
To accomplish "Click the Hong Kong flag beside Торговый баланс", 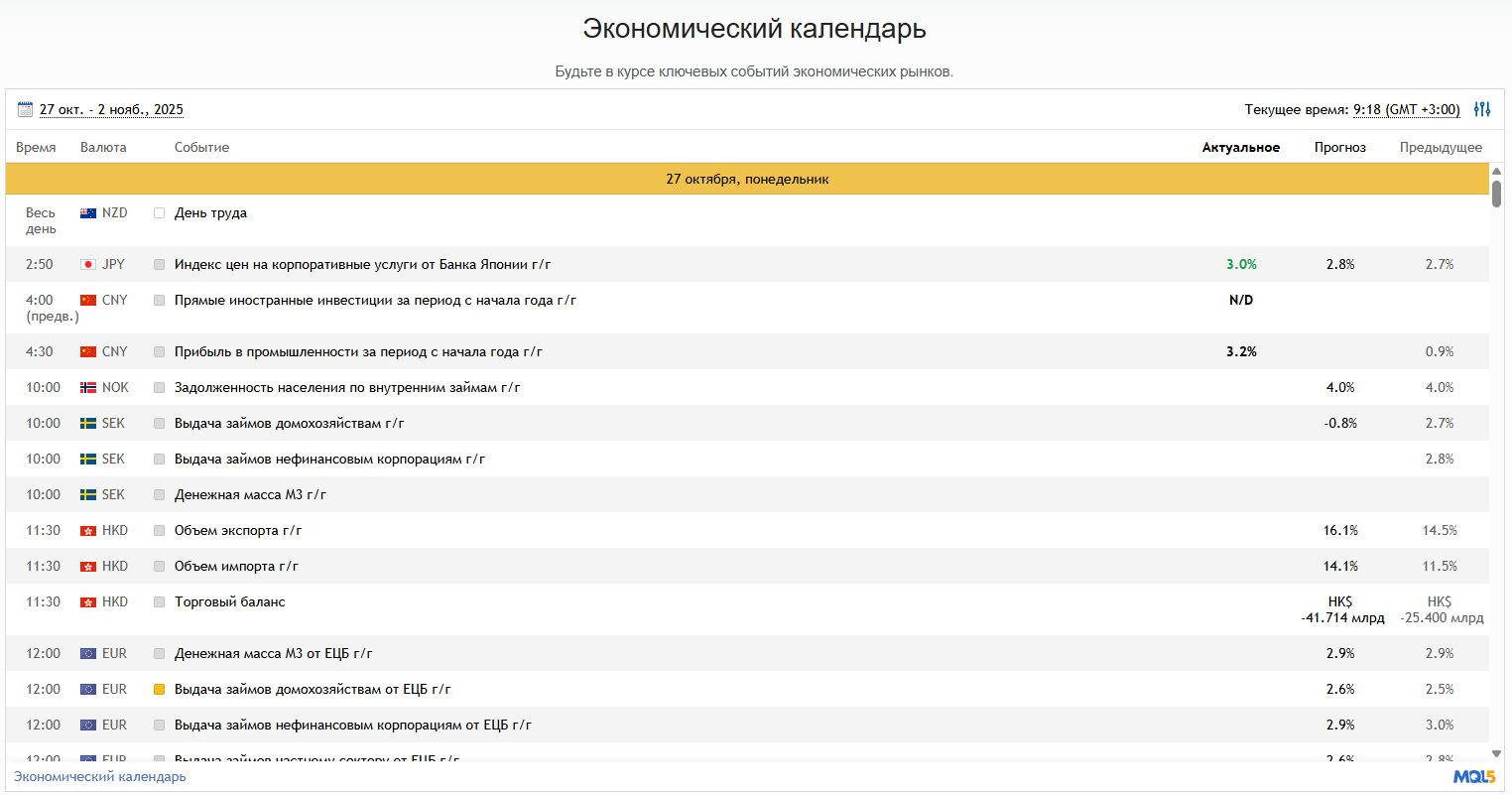I will (88, 602).
